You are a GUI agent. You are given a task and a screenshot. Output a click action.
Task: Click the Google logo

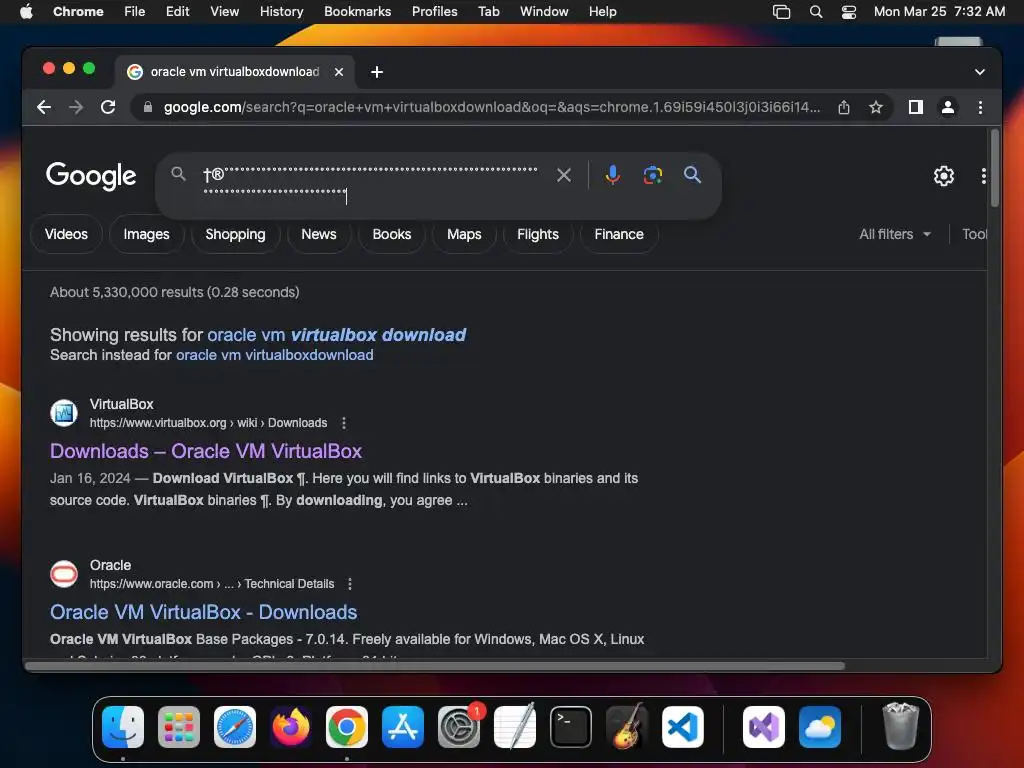pyautogui.click(x=91, y=176)
